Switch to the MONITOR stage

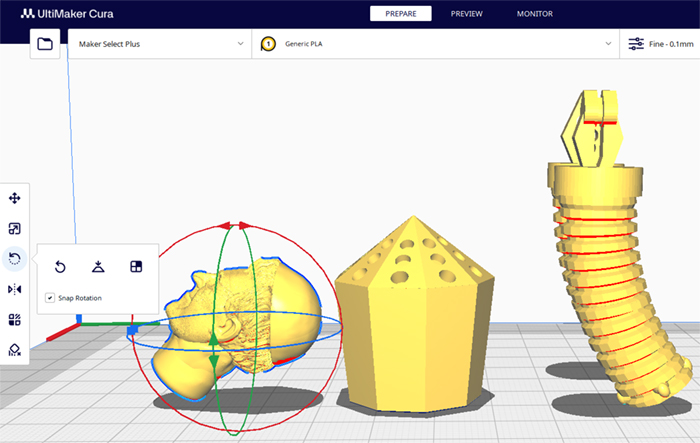click(535, 14)
